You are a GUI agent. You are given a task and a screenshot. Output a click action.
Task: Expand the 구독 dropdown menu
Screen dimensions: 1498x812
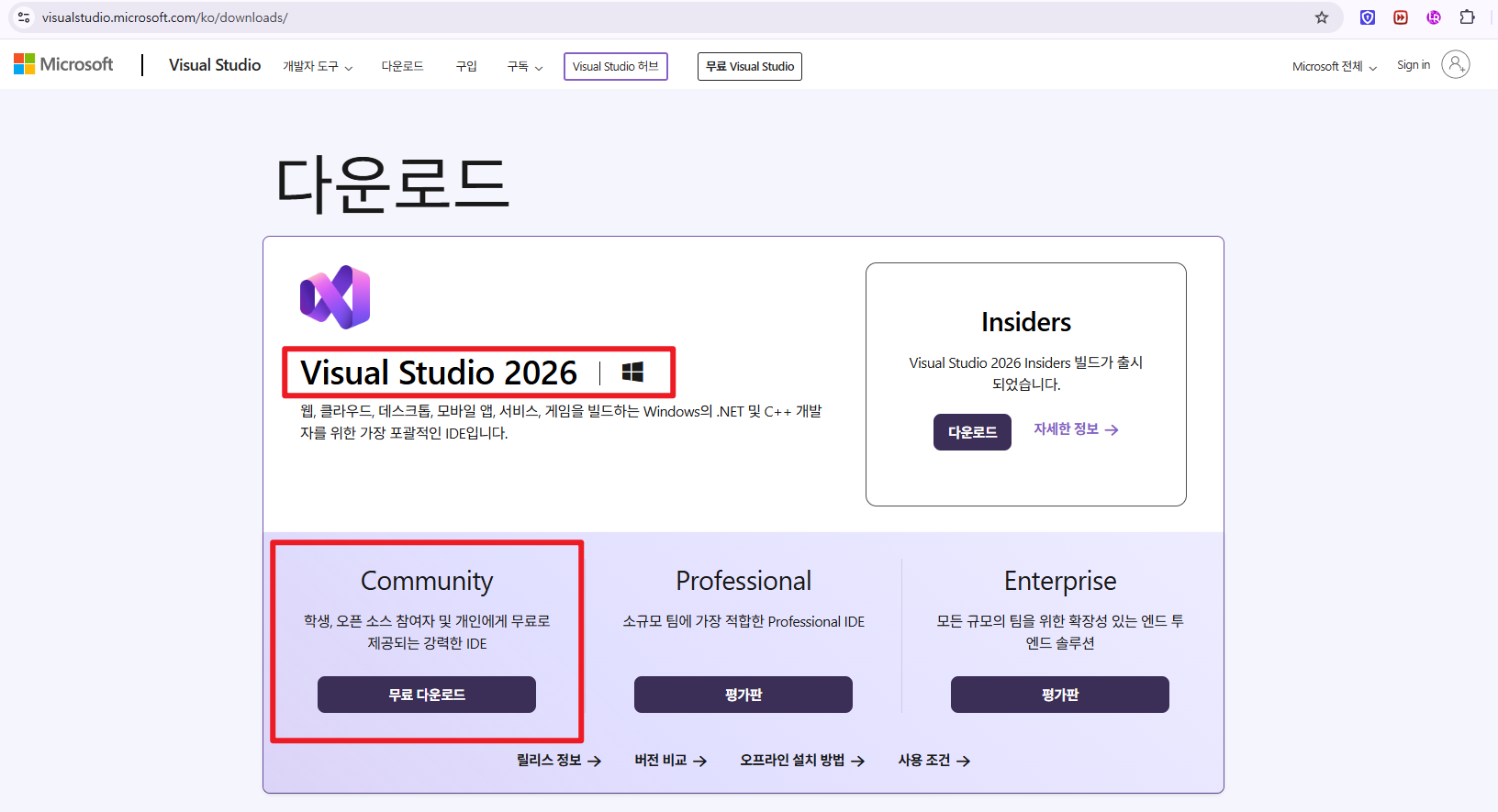(525, 66)
